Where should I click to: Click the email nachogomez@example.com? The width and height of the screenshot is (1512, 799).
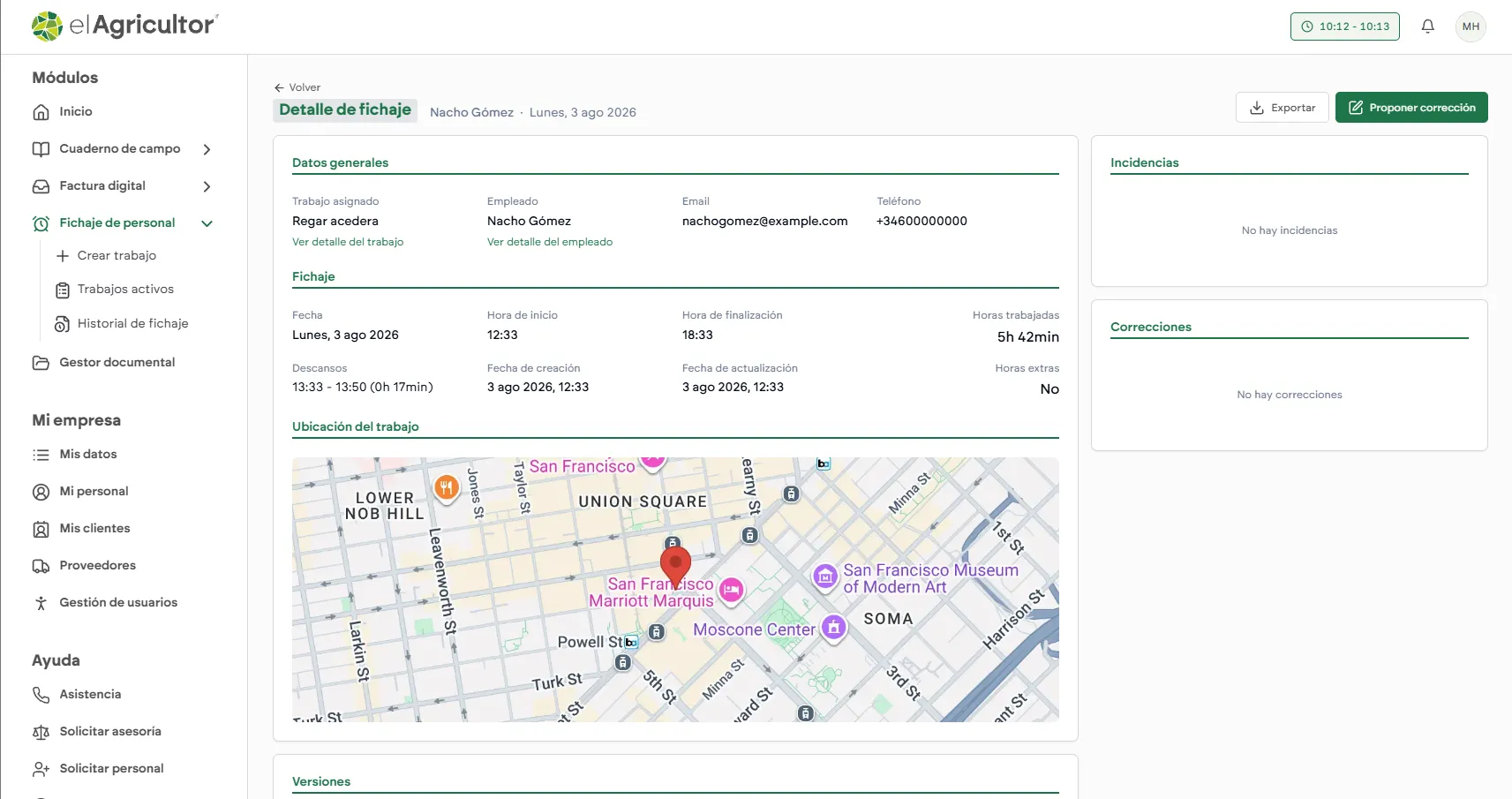coord(764,221)
